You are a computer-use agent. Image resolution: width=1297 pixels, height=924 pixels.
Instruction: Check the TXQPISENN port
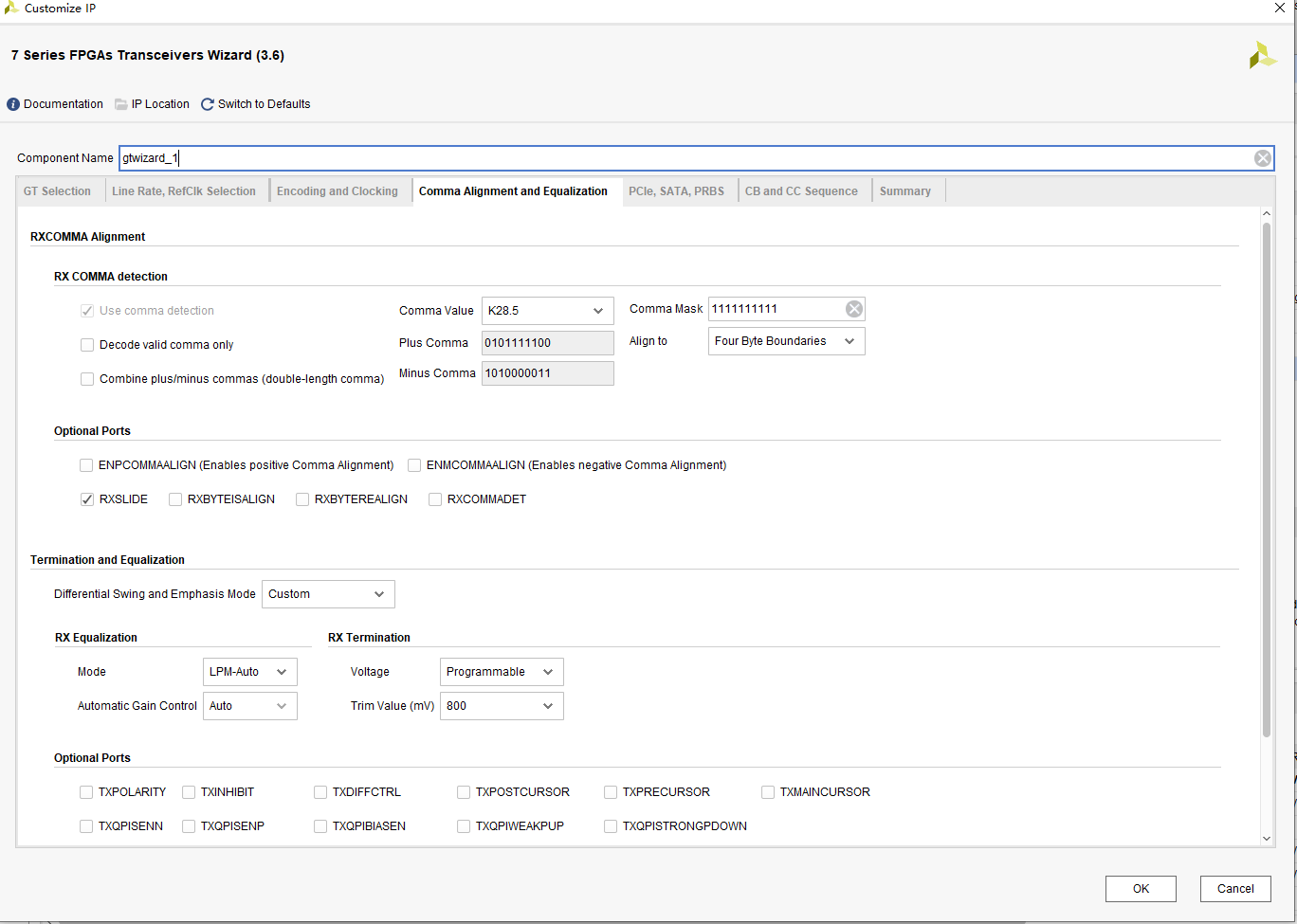click(x=86, y=826)
